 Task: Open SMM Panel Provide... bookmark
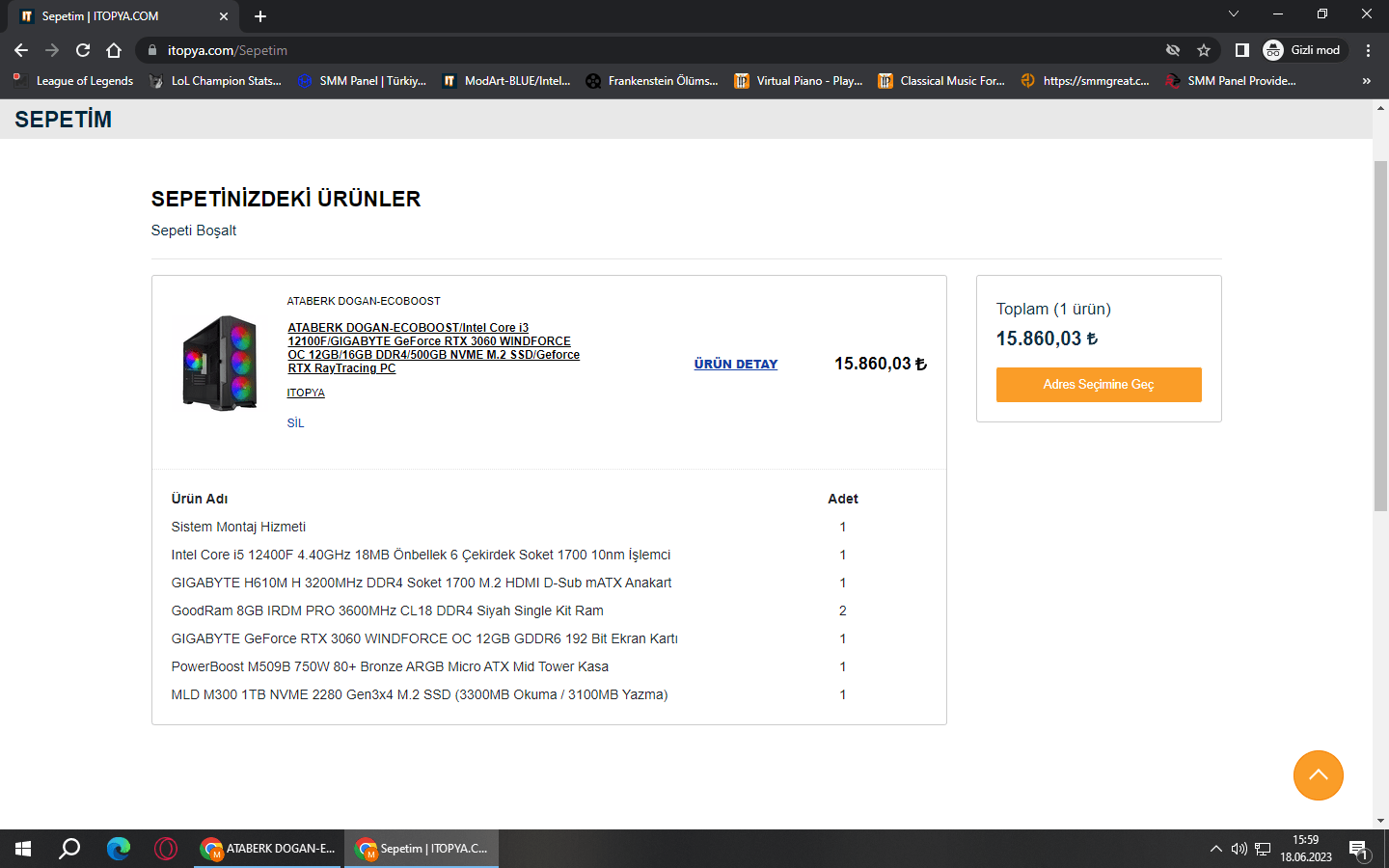[x=1231, y=81]
